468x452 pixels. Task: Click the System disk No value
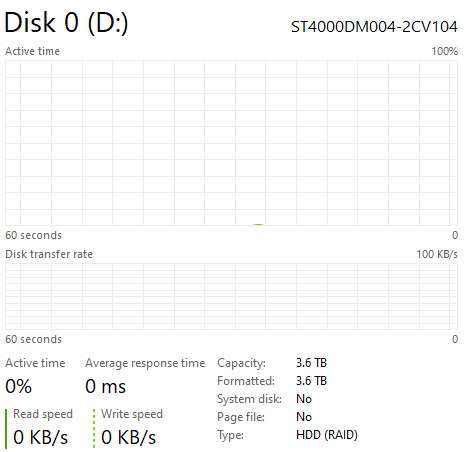click(304, 399)
